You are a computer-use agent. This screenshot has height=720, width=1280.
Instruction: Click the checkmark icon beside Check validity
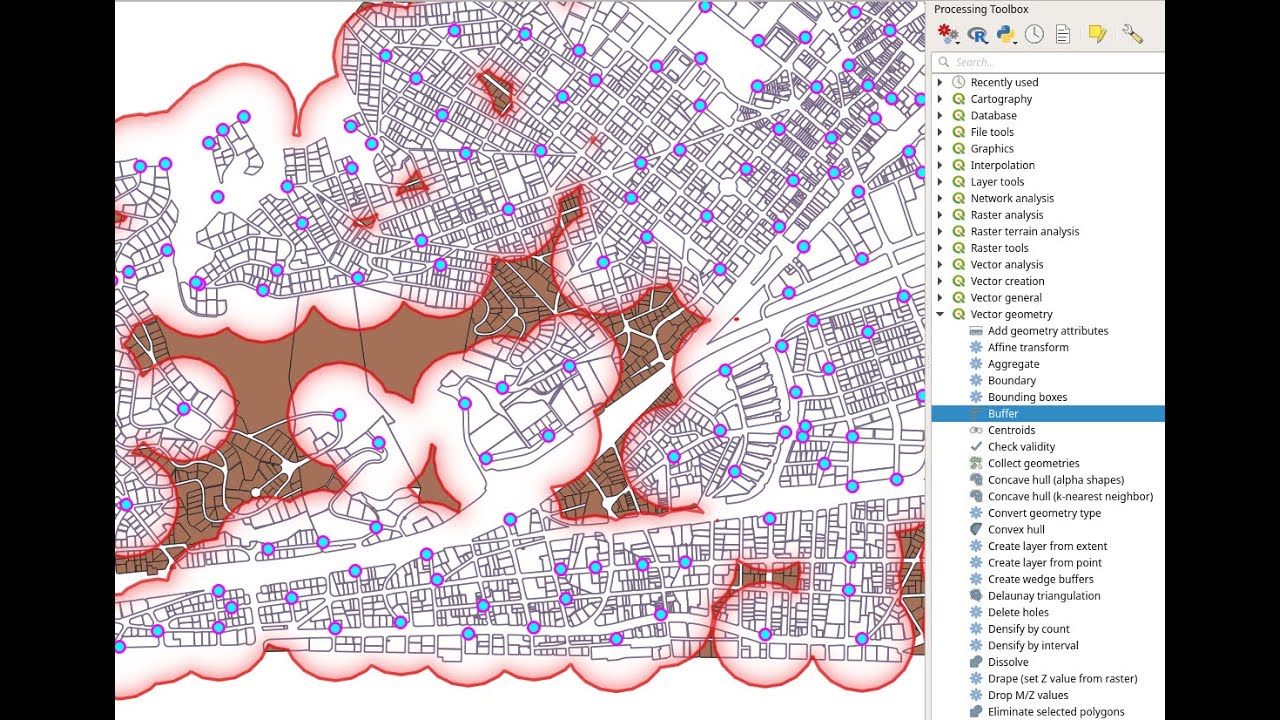[x=976, y=447]
